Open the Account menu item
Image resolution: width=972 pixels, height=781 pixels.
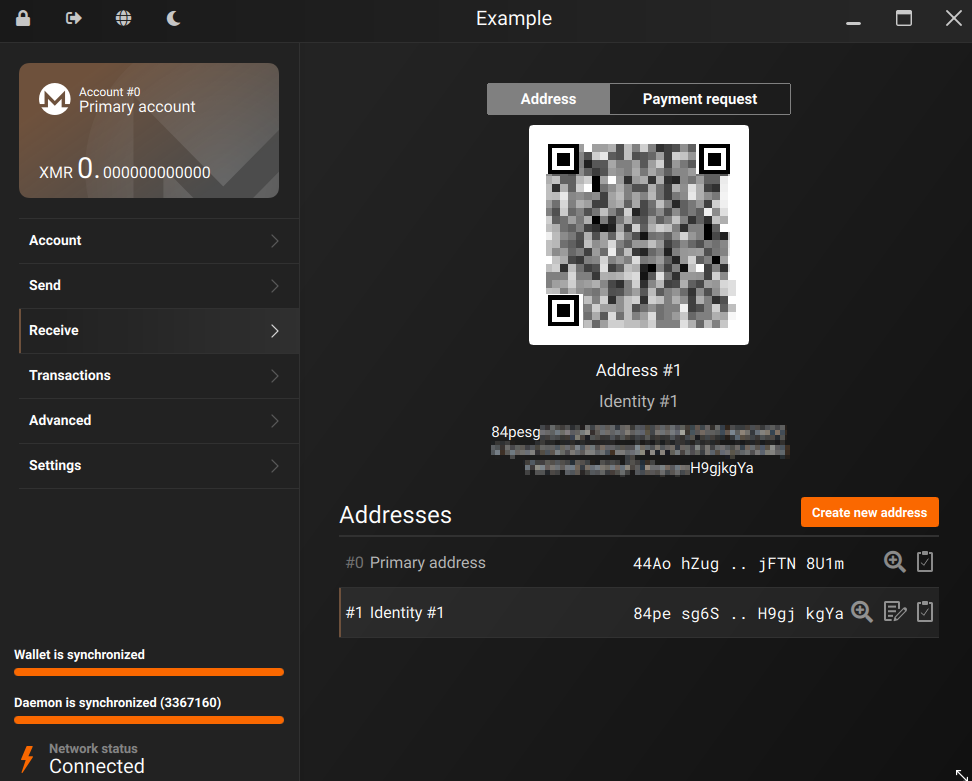159,240
